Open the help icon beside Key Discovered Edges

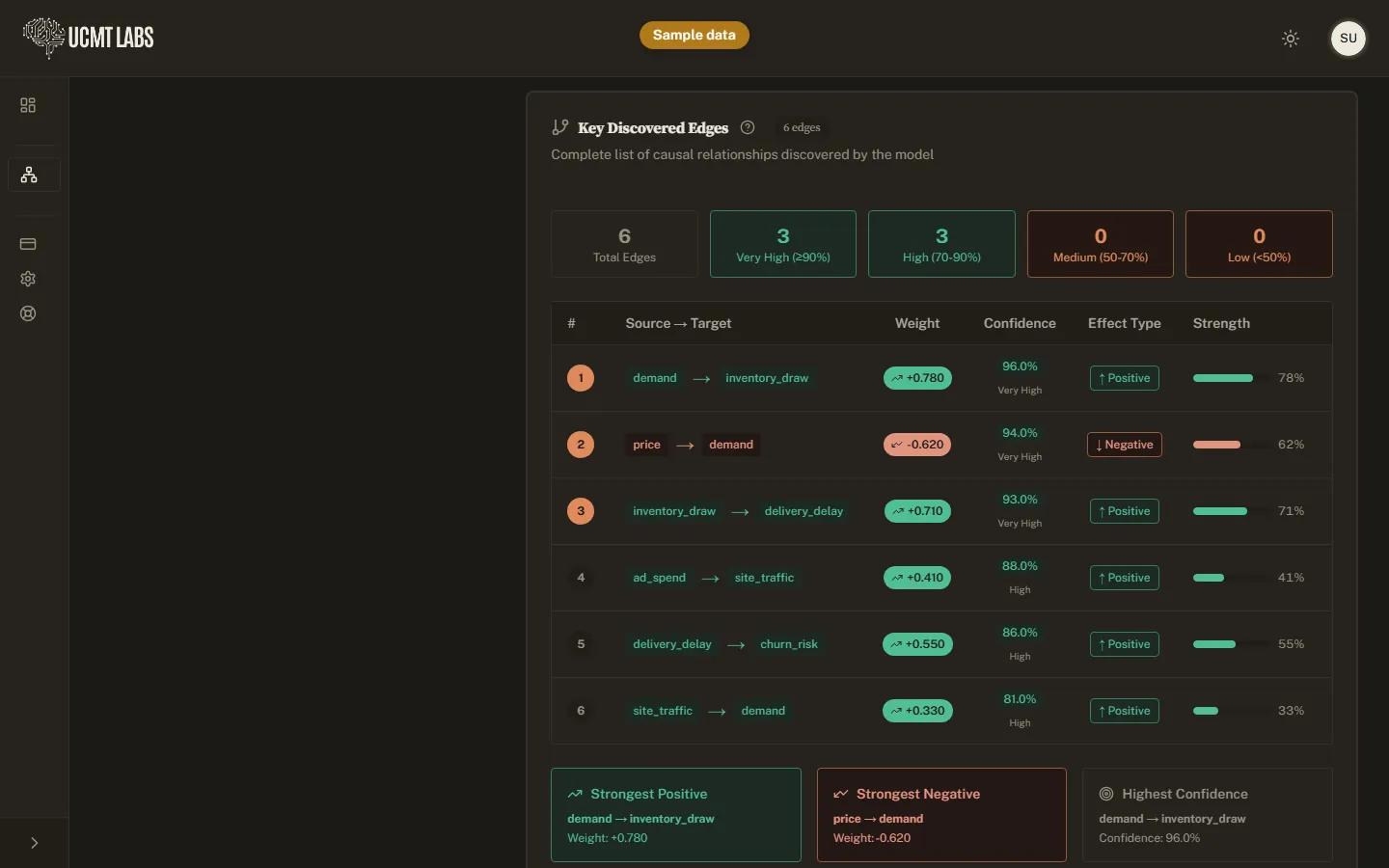pos(748,127)
